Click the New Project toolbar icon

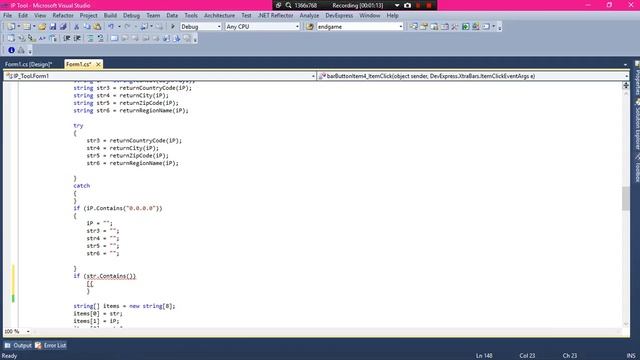[x=11, y=27]
